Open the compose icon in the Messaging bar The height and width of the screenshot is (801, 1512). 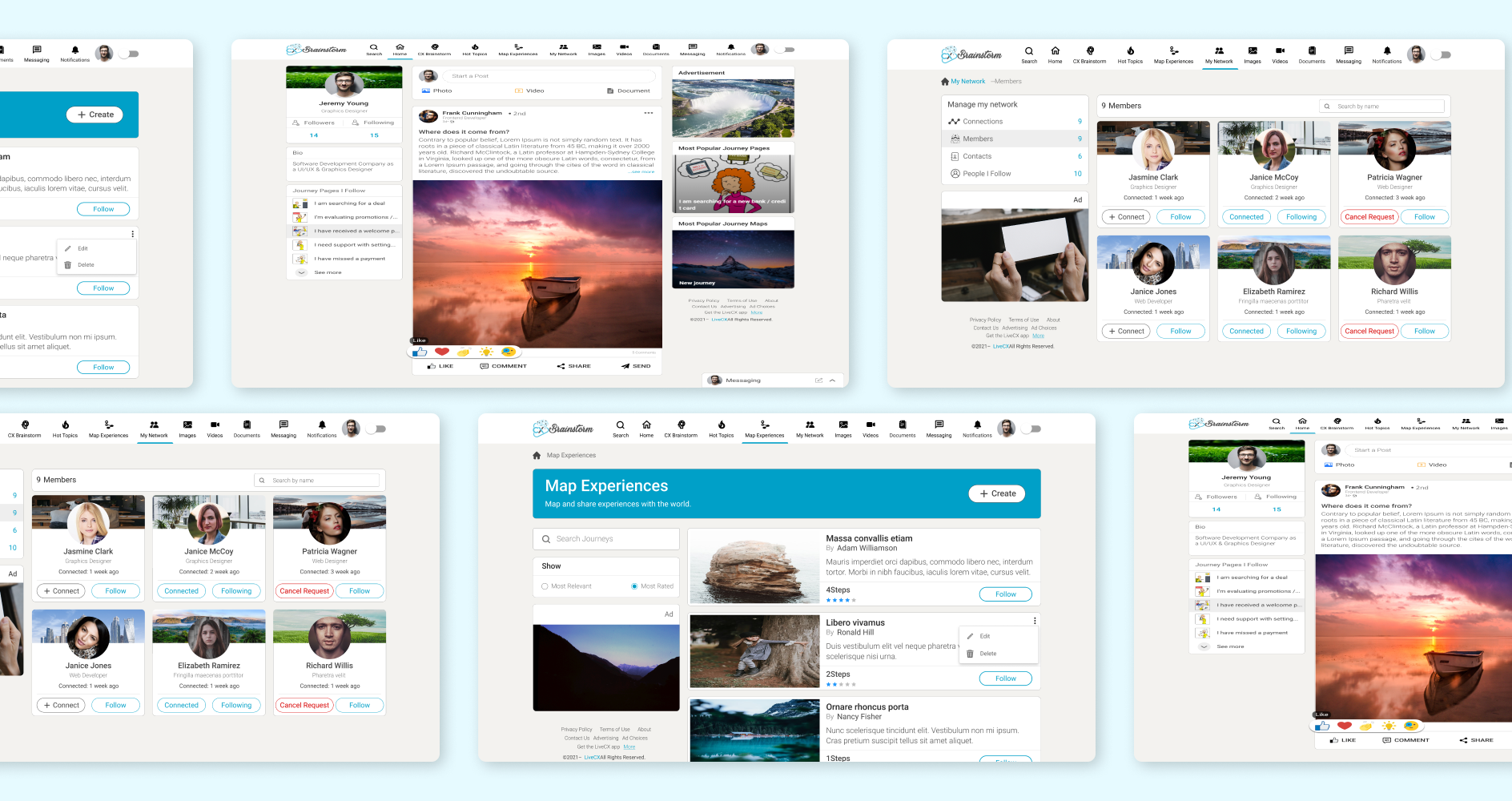pos(818,380)
